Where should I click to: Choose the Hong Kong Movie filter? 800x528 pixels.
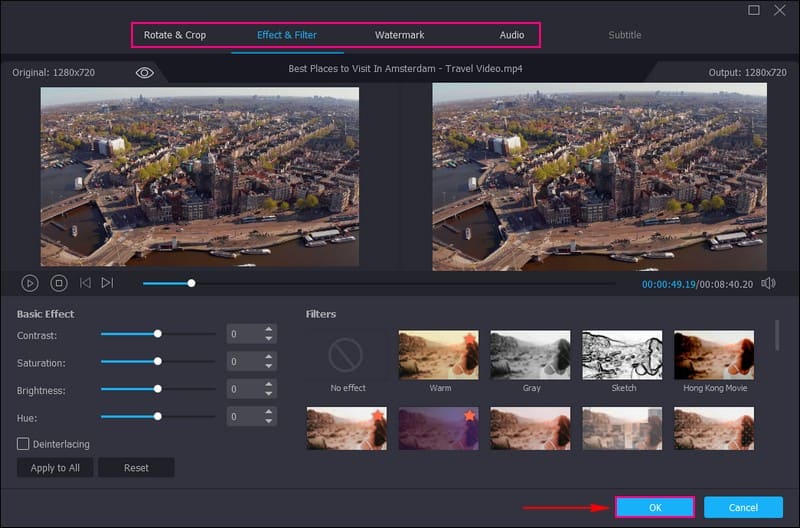(x=714, y=354)
